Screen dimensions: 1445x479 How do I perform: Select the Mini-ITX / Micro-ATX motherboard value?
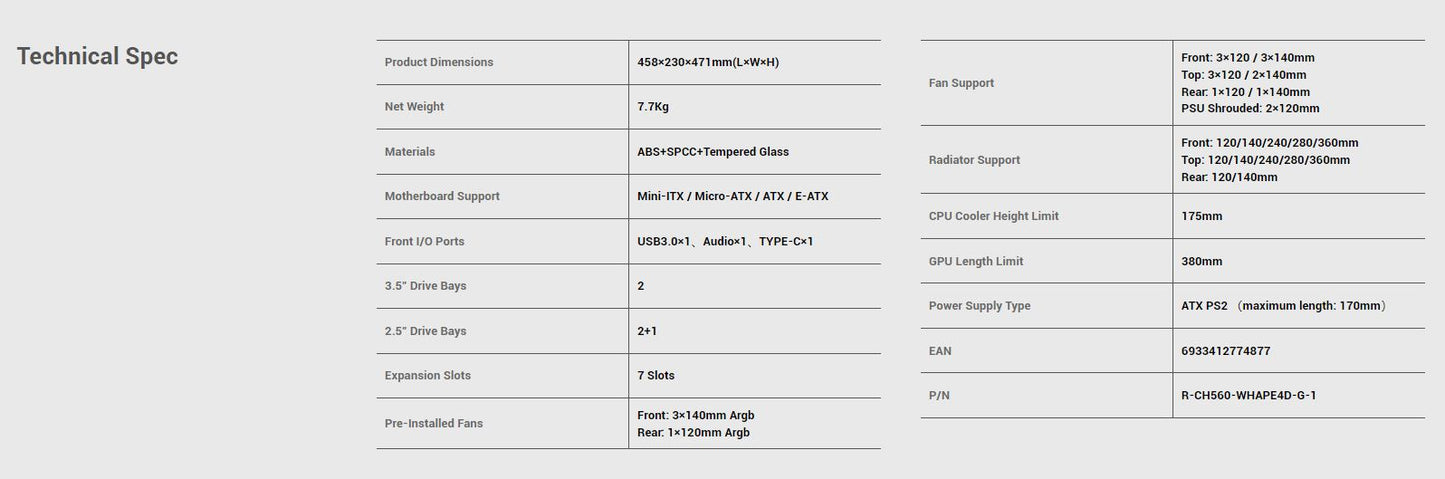click(733, 196)
